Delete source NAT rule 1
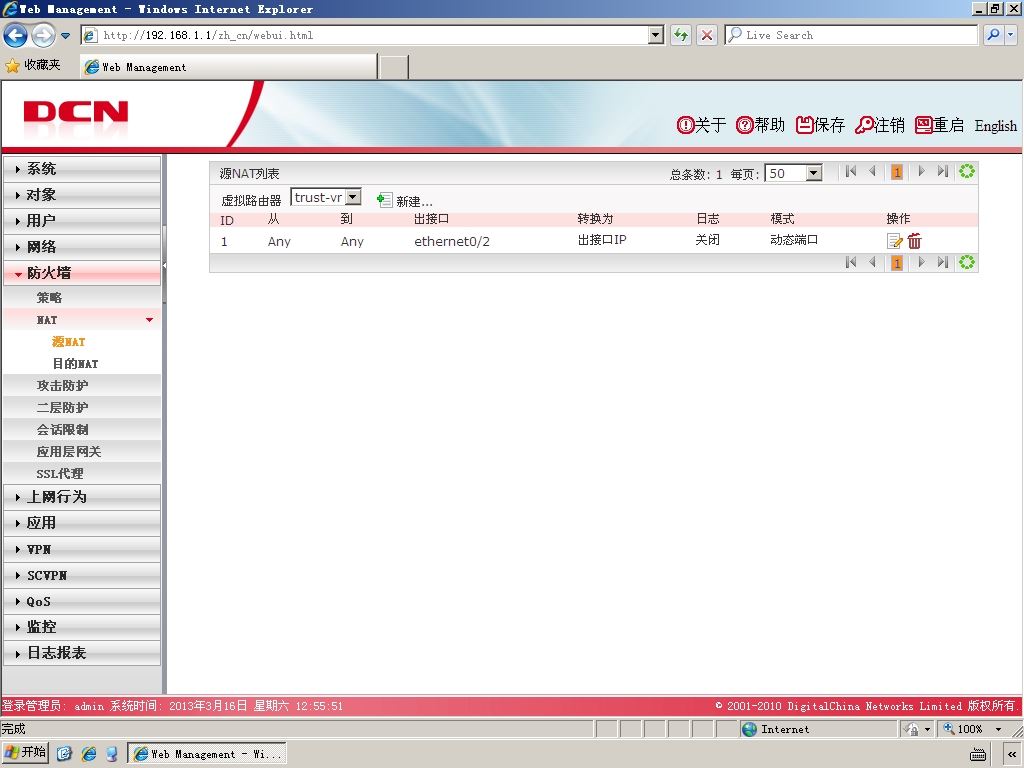Screen dimensions: 1024x768 [914, 241]
